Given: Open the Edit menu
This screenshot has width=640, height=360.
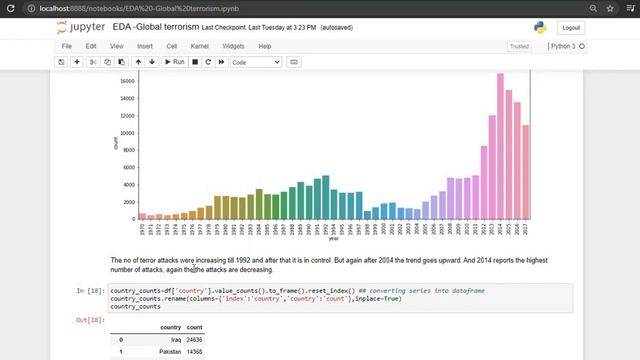Looking at the screenshot, I should (x=91, y=46).
